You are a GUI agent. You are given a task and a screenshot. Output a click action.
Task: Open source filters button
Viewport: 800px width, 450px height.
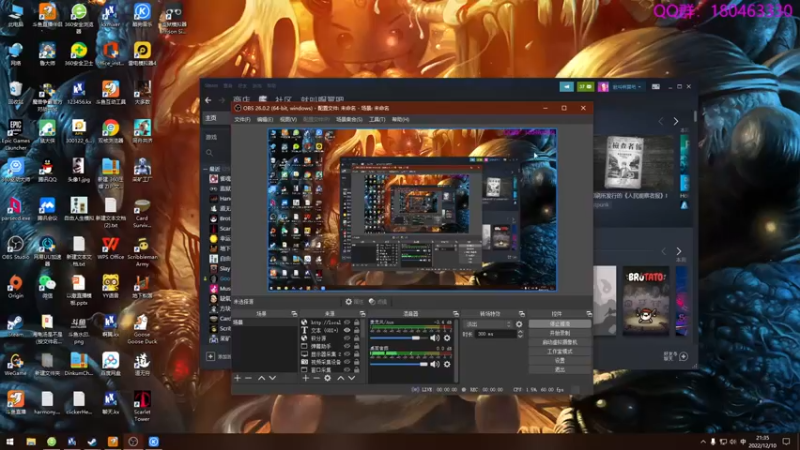[x=378, y=302]
